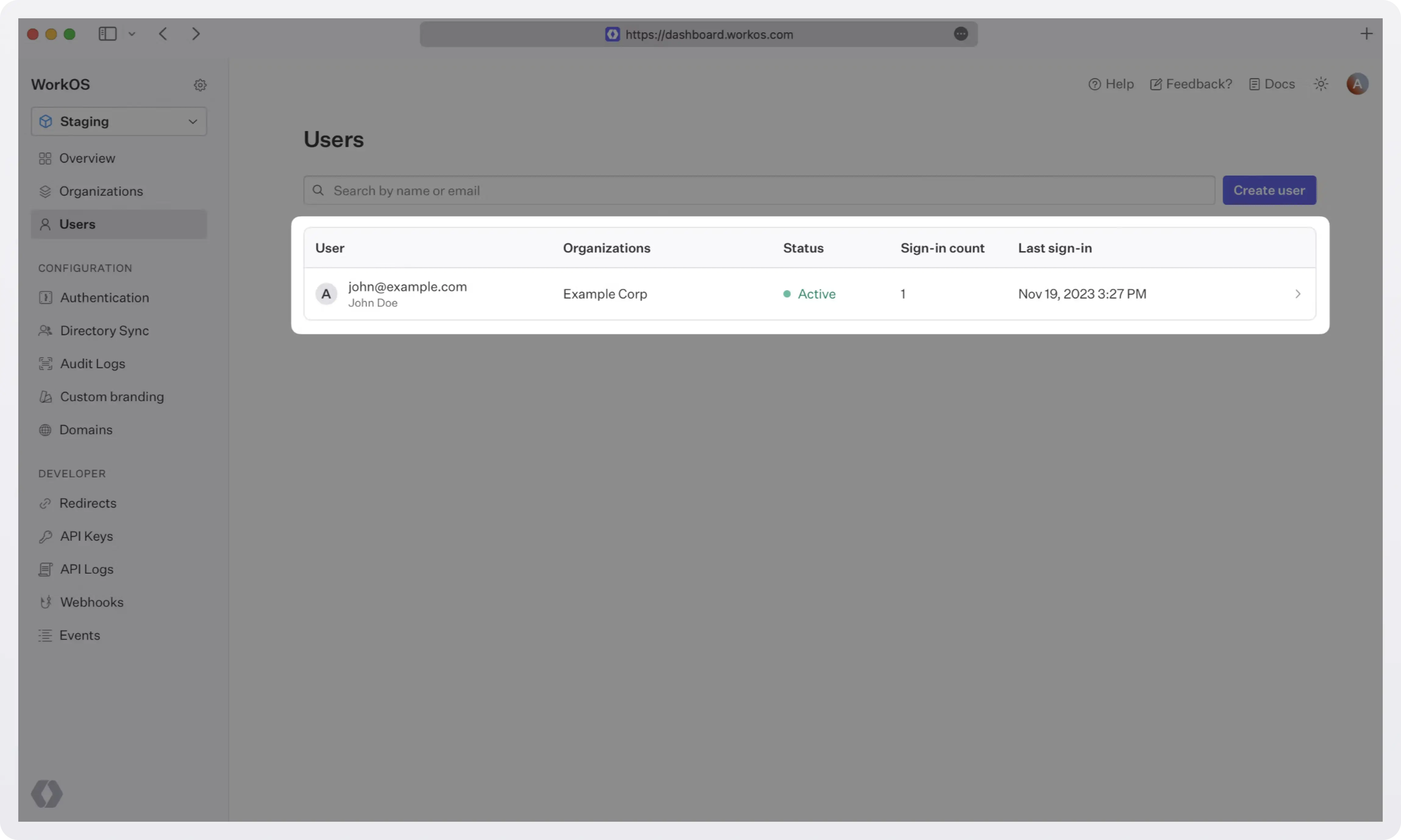The width and height of the screenshot is (1401, 840).
Task: Select Users in sidebar
Action: (119, 224)
